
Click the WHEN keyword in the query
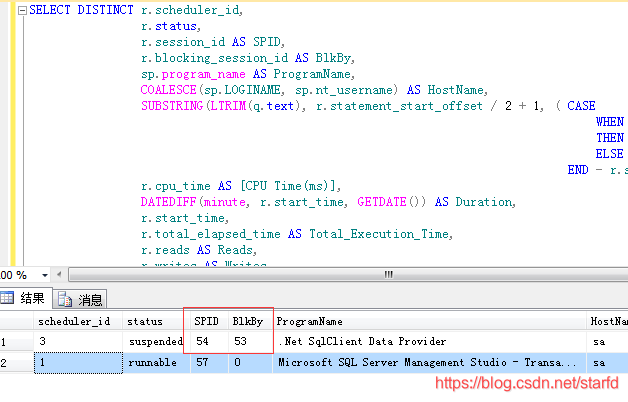[610, 122]
